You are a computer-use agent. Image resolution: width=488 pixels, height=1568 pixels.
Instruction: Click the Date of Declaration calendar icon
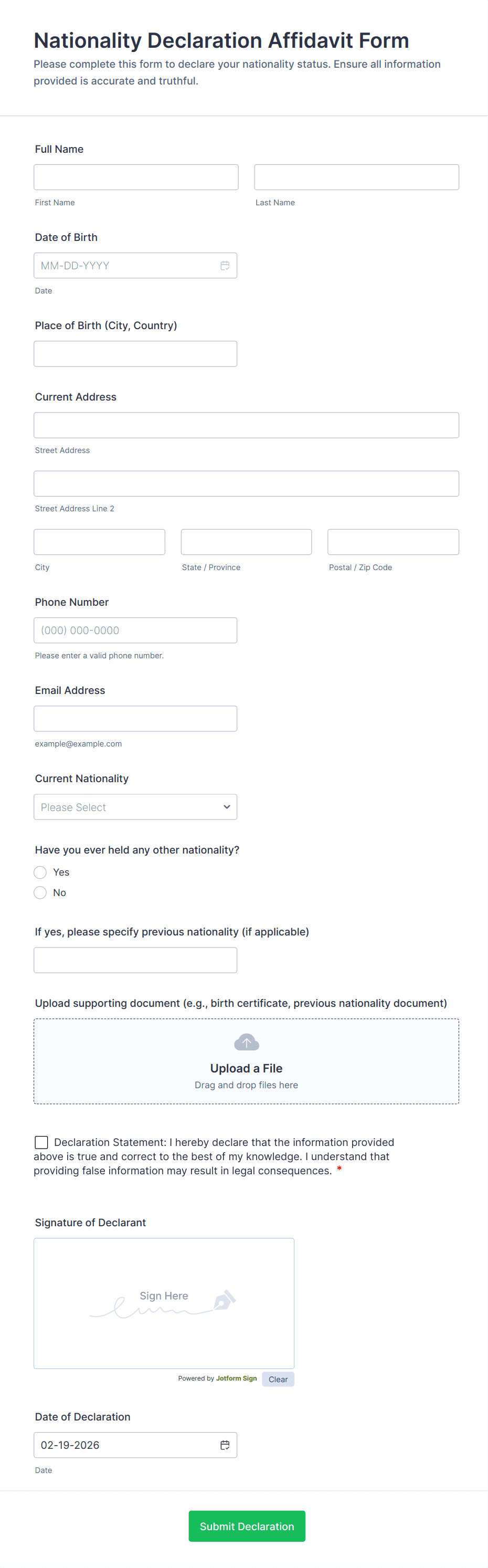(225, 1445)
